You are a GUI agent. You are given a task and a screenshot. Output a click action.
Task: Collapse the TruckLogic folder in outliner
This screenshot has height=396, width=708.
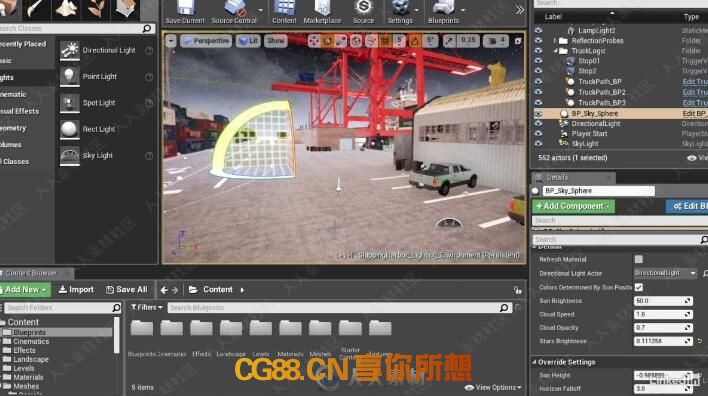tap(555, 51)
